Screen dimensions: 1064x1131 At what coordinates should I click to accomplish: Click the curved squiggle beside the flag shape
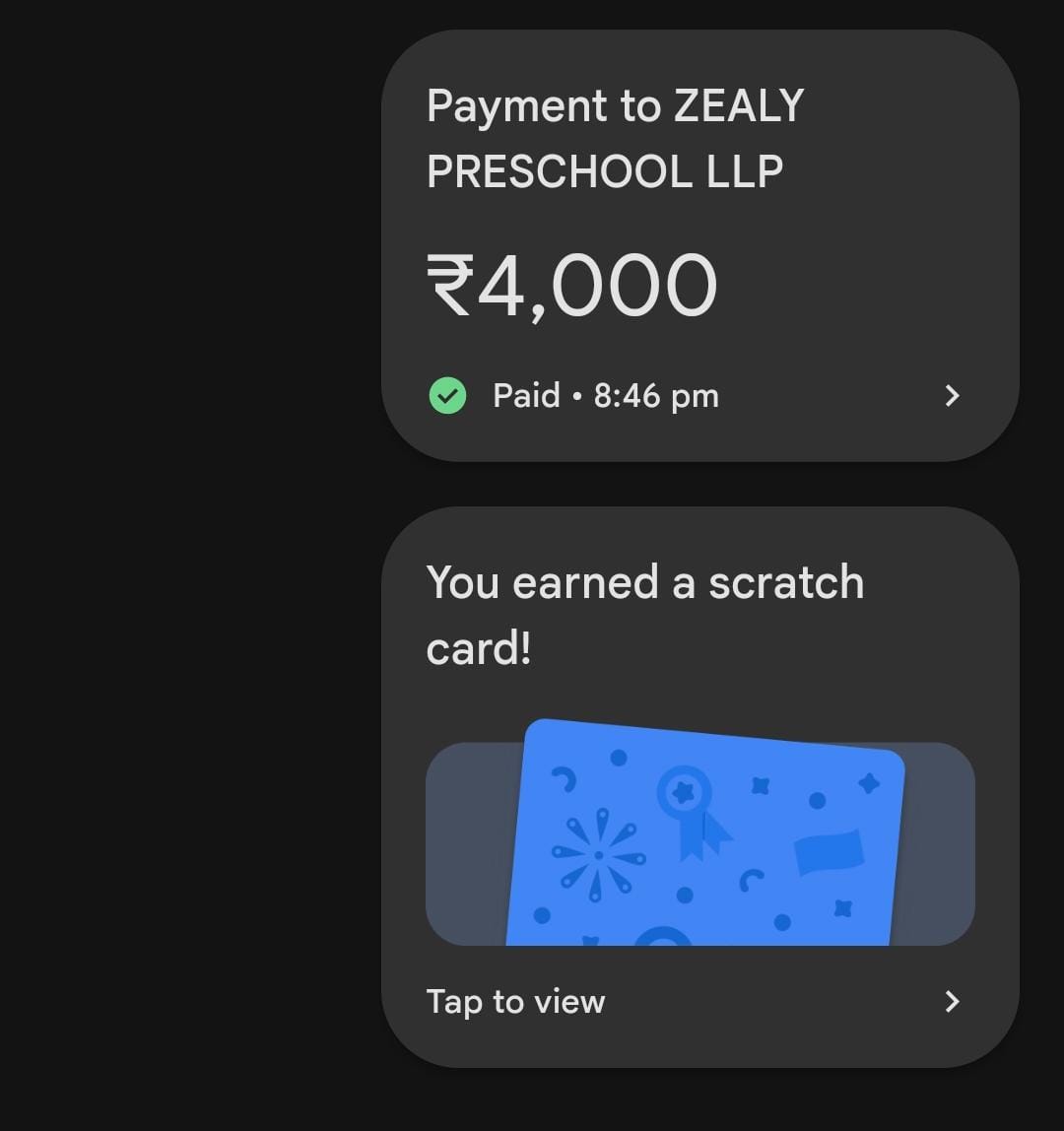751,880
